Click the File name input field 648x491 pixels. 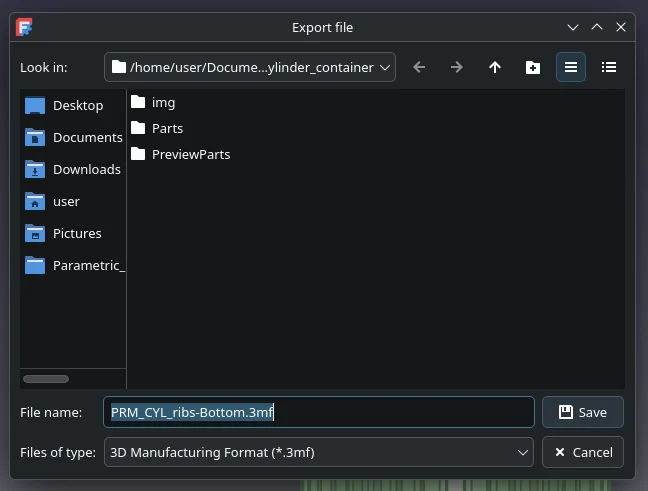[319, 412]
